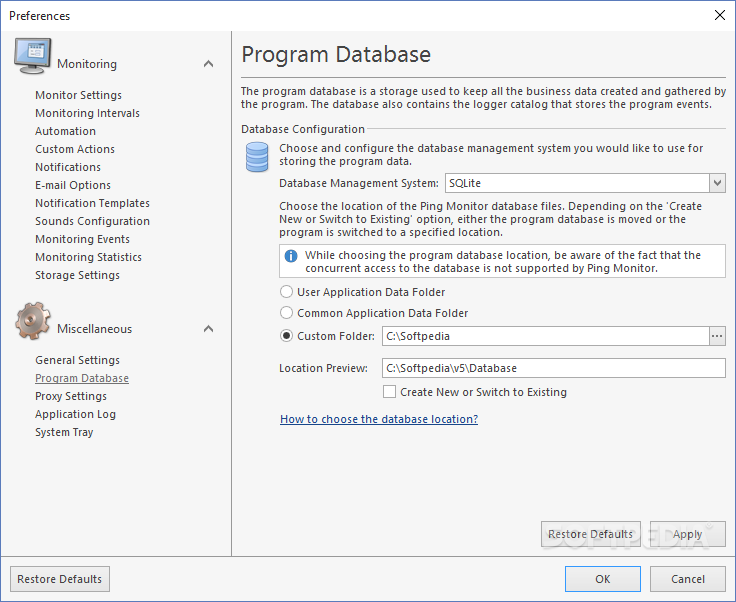Viewport: 736px width, 602px height.
Task: Click the Location Preview field
Action: [554, 368]
